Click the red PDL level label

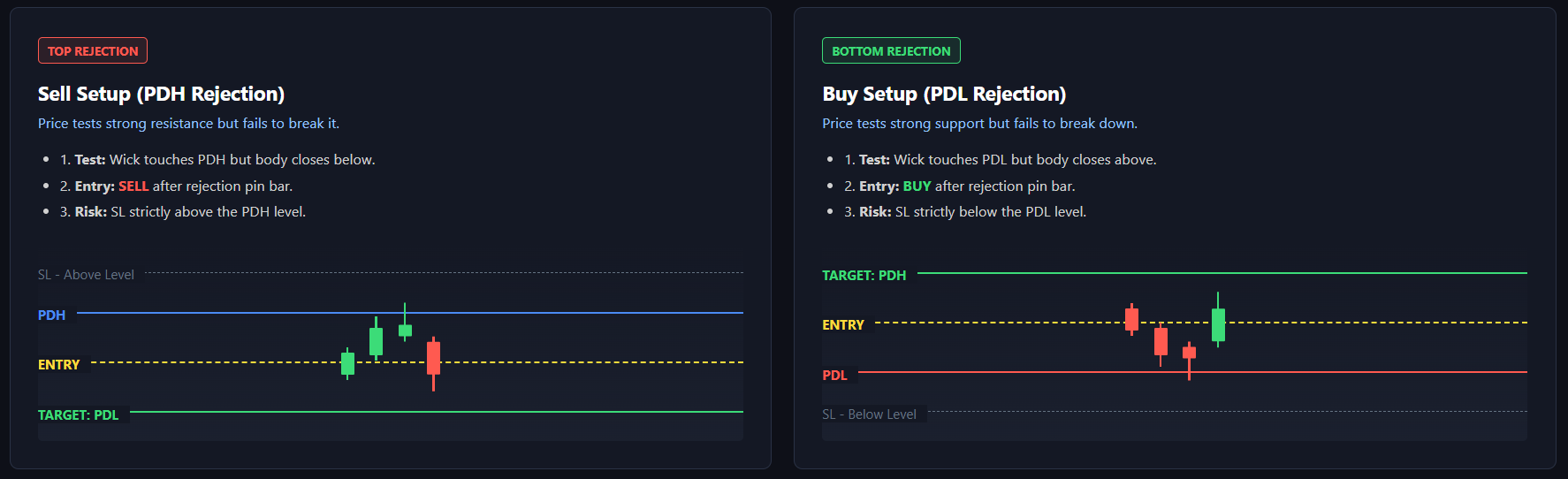(834, 376)
